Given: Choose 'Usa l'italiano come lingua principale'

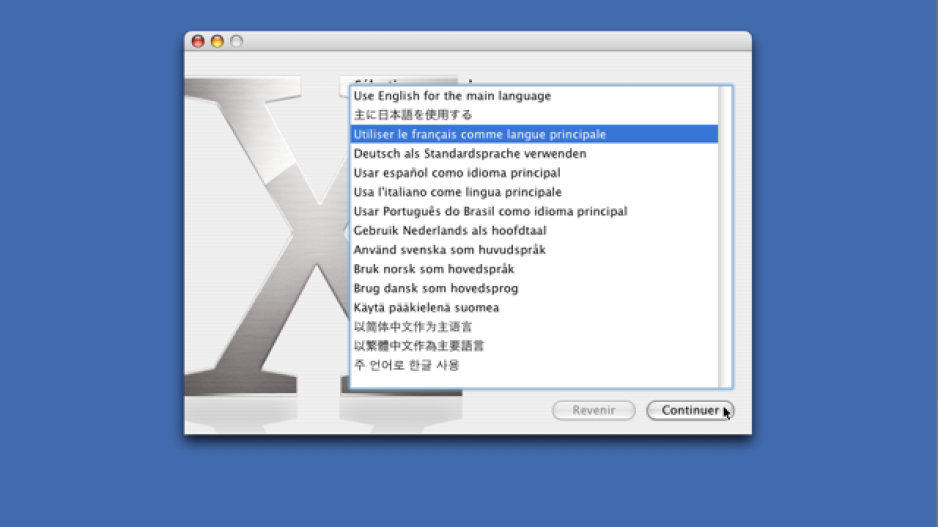Looking at the screenshot, I should coord(534,191).
